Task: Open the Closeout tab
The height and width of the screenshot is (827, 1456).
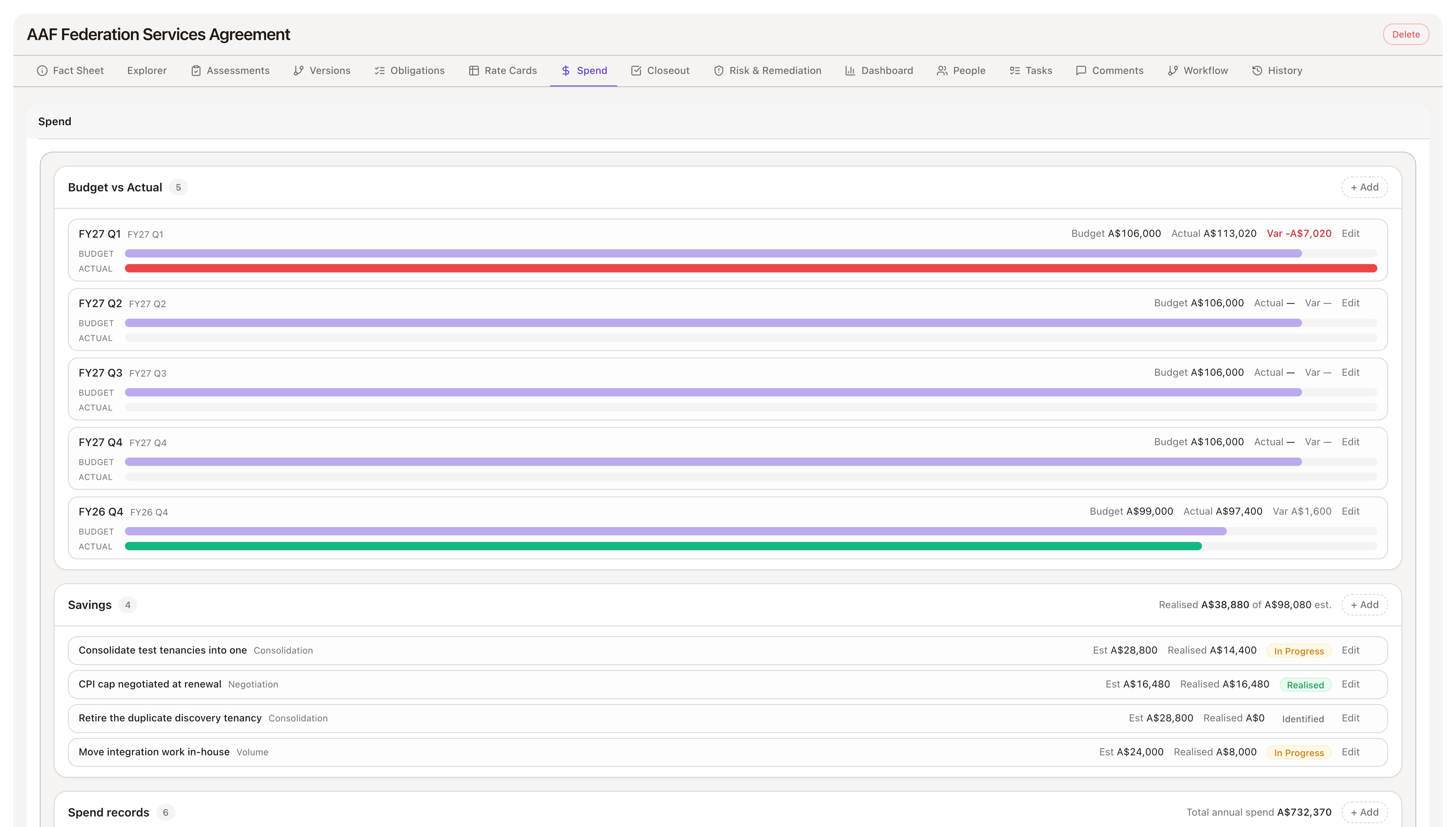Action: (660, 70)
